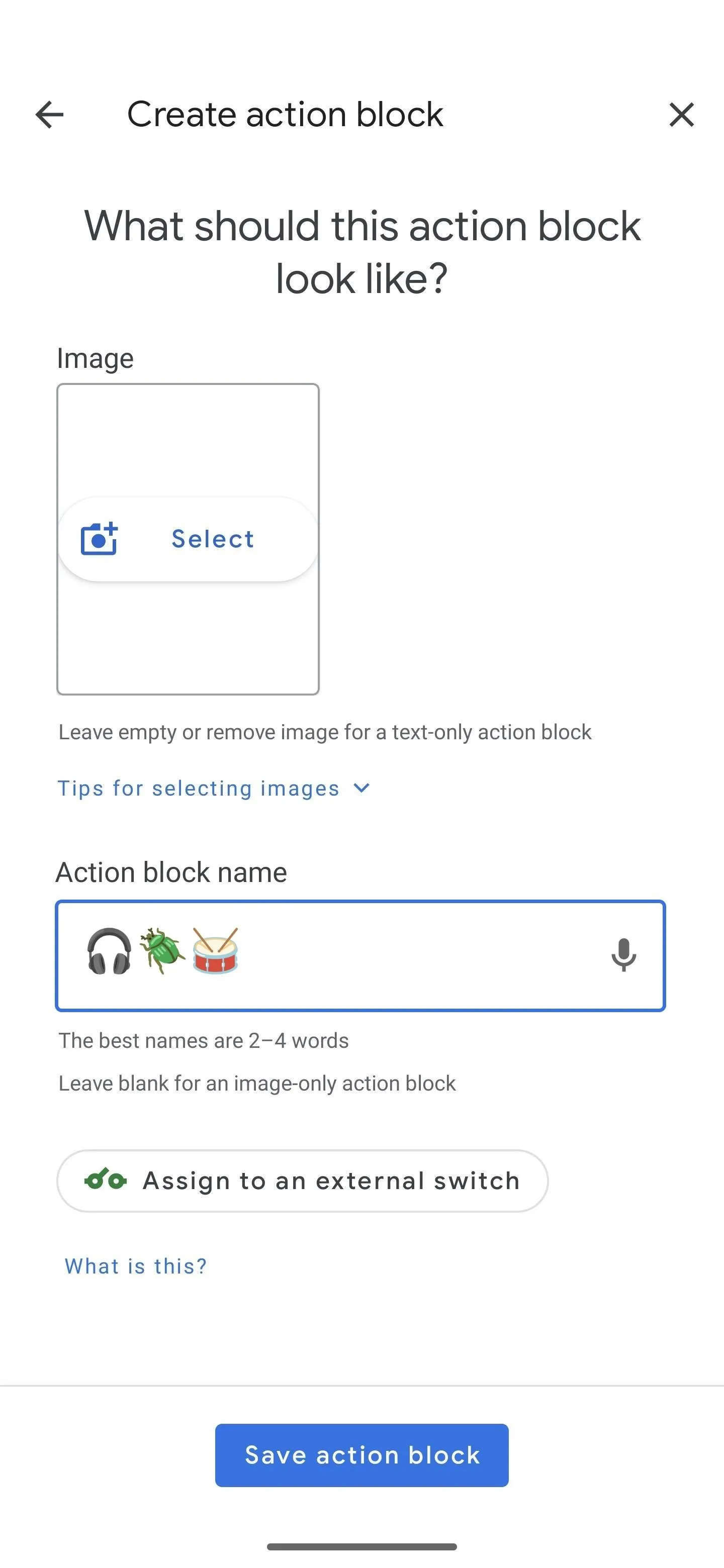
Task: Focus the Action block name text field
Action: pos(360,956)
